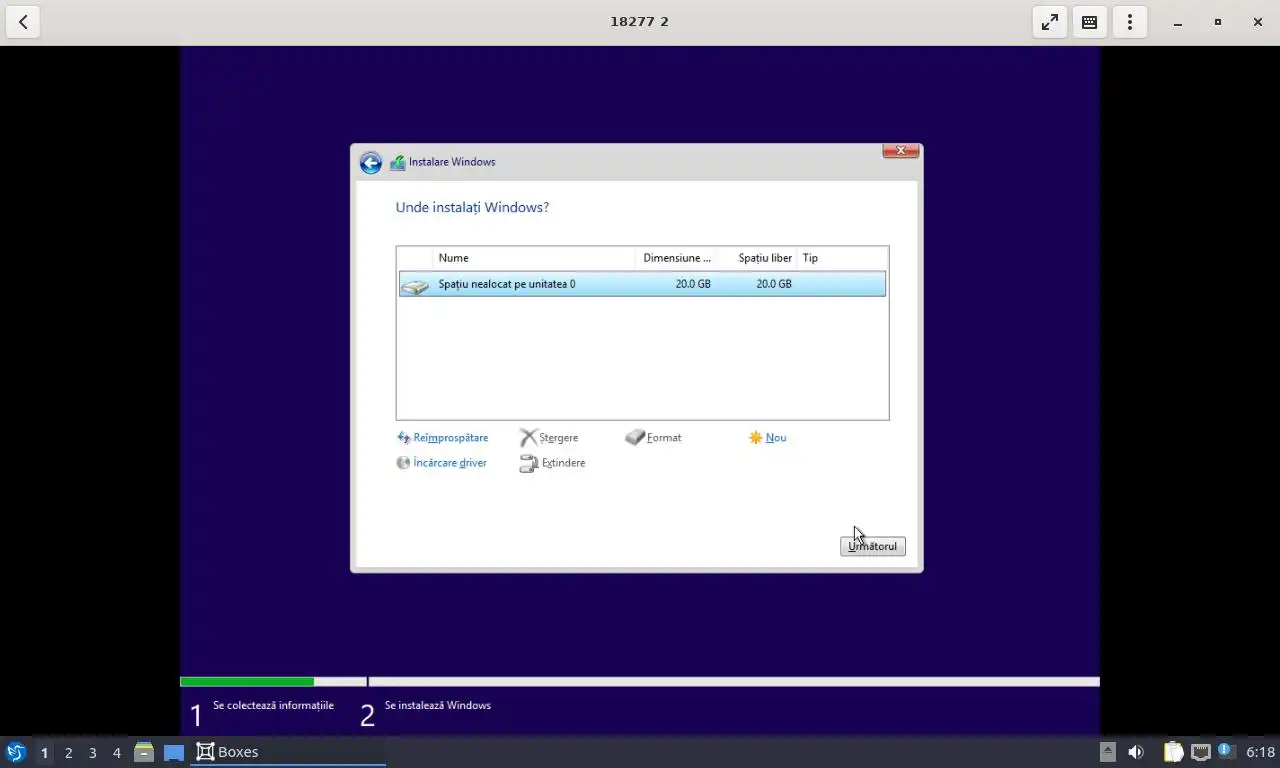Click the load driver disc icon

tap(403, 463)
